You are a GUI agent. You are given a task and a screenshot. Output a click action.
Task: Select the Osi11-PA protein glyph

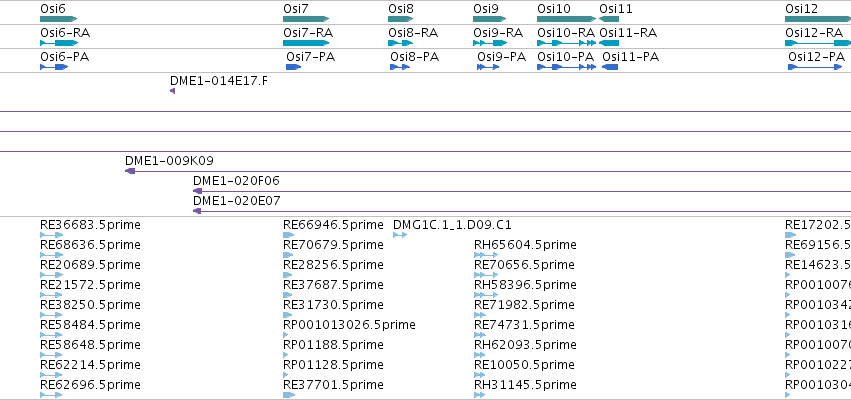point(610,67)
